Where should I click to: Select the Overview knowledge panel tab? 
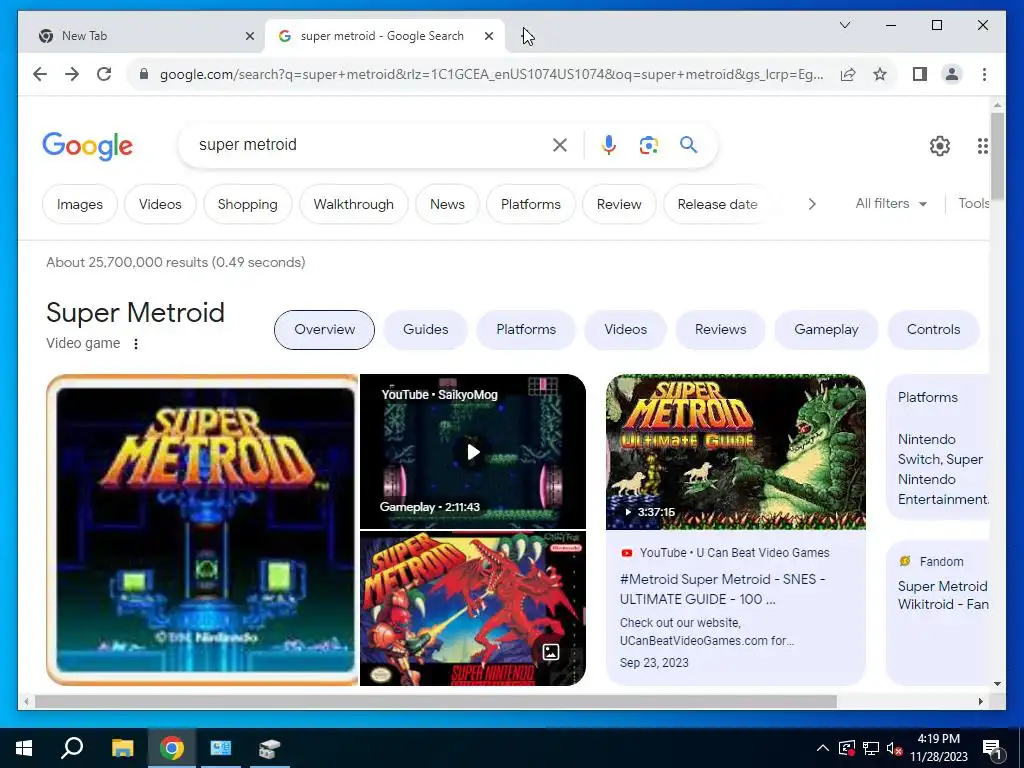[x=325, y=330]
